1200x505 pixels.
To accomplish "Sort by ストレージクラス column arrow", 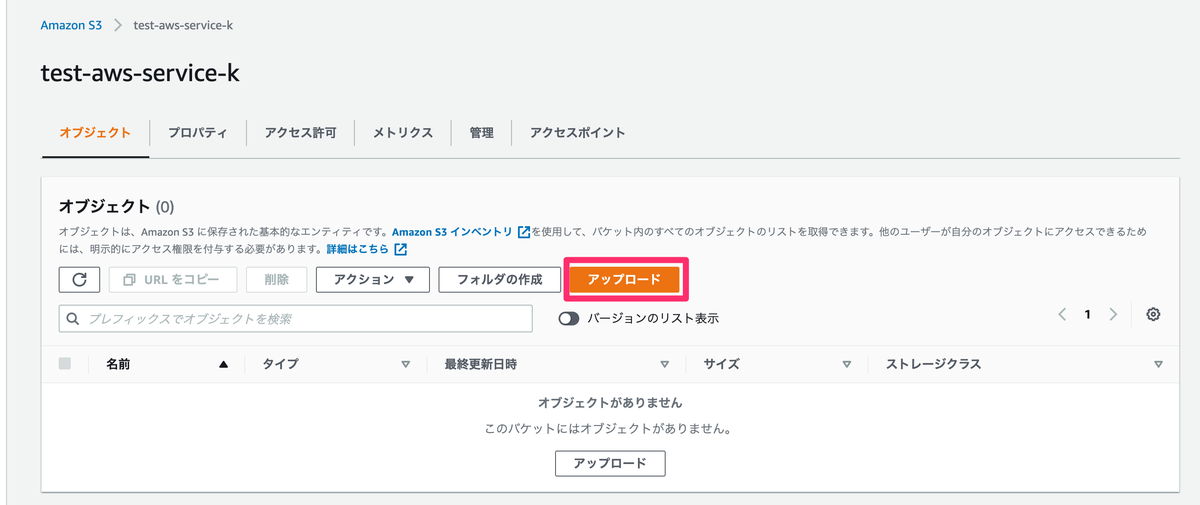I will pos(1158,365).
